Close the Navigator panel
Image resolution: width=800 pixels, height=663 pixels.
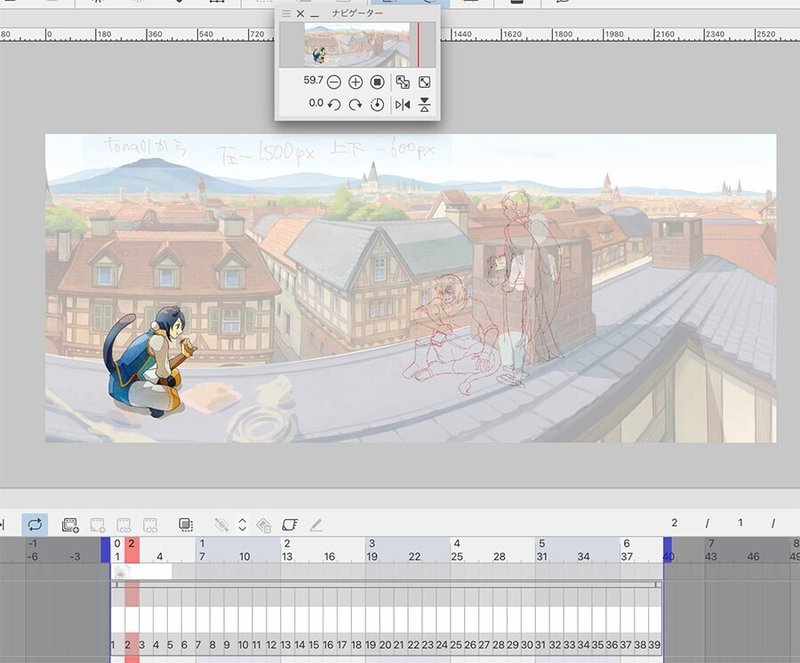pyautogui.click(x=301, y=14)
